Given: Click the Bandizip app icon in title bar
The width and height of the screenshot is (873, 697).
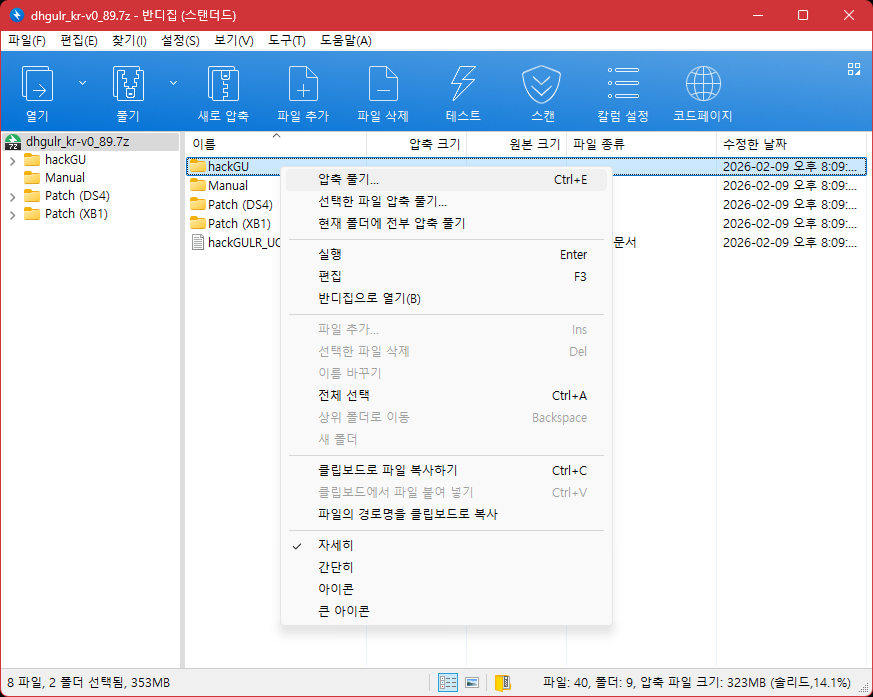Looking at the screenshot, I should click(x=17, y=15).
